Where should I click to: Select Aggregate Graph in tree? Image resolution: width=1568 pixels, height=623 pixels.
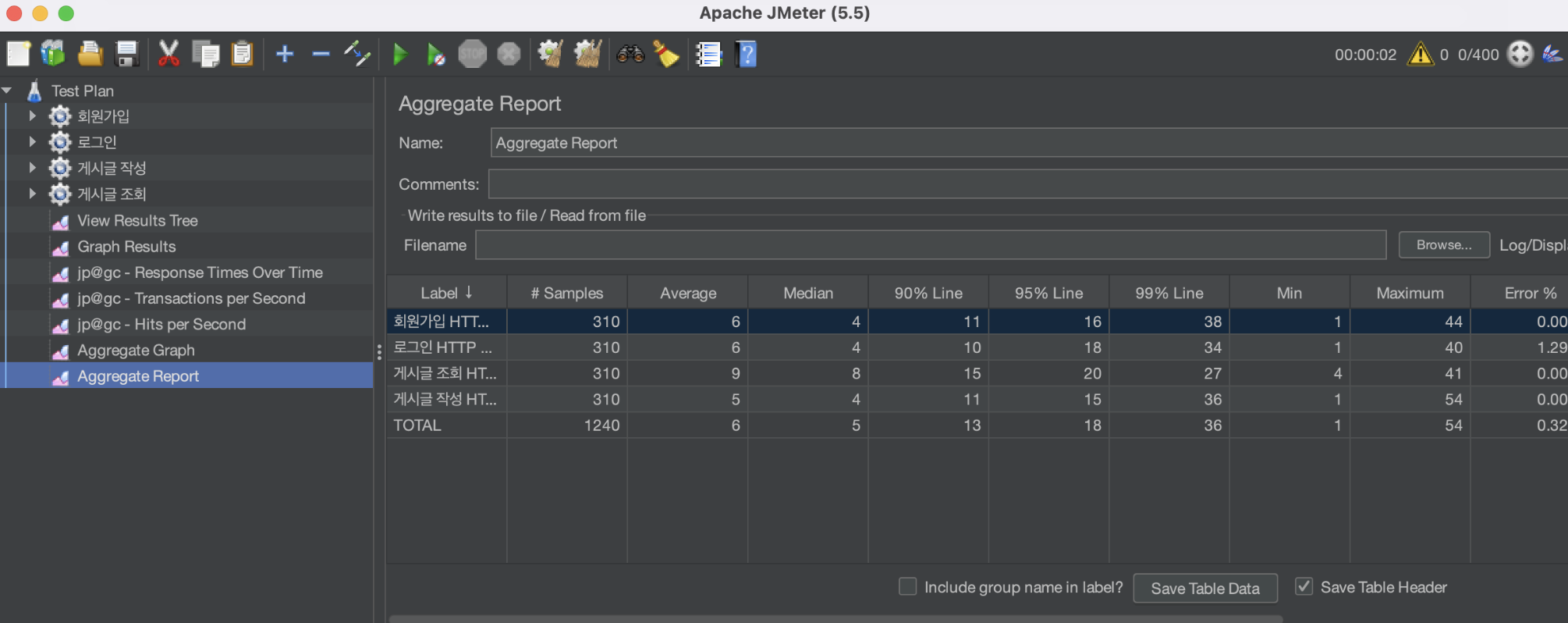pyautogui.click(x=136, y=351)
